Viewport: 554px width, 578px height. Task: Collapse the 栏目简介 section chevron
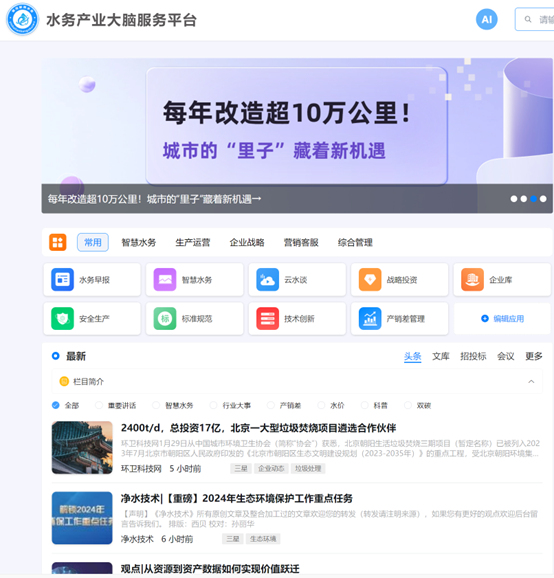(x=531, y=381)
